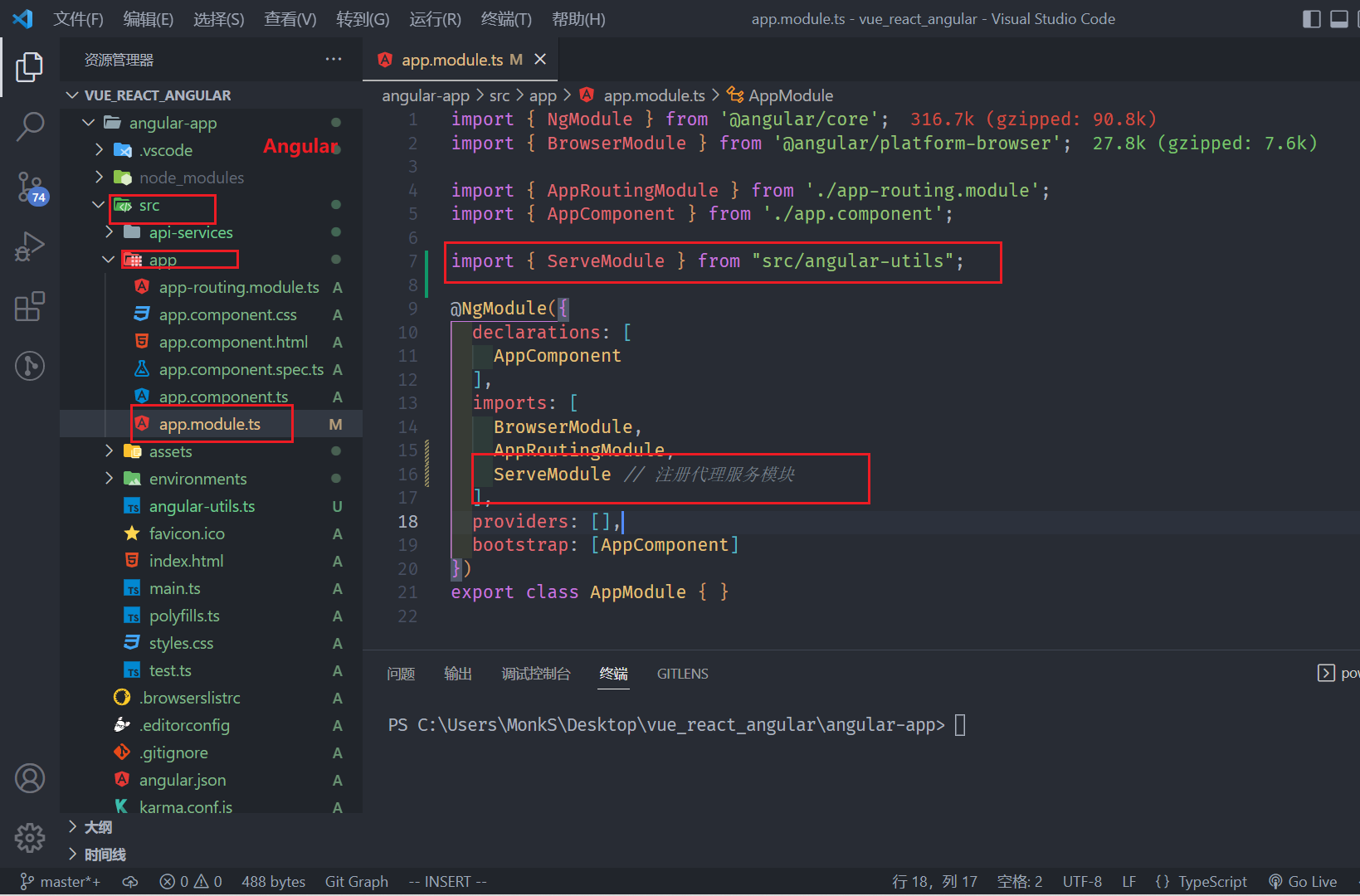1360x896 pixels.
Task: Expand the environments folder
Action: coord(197,479)
